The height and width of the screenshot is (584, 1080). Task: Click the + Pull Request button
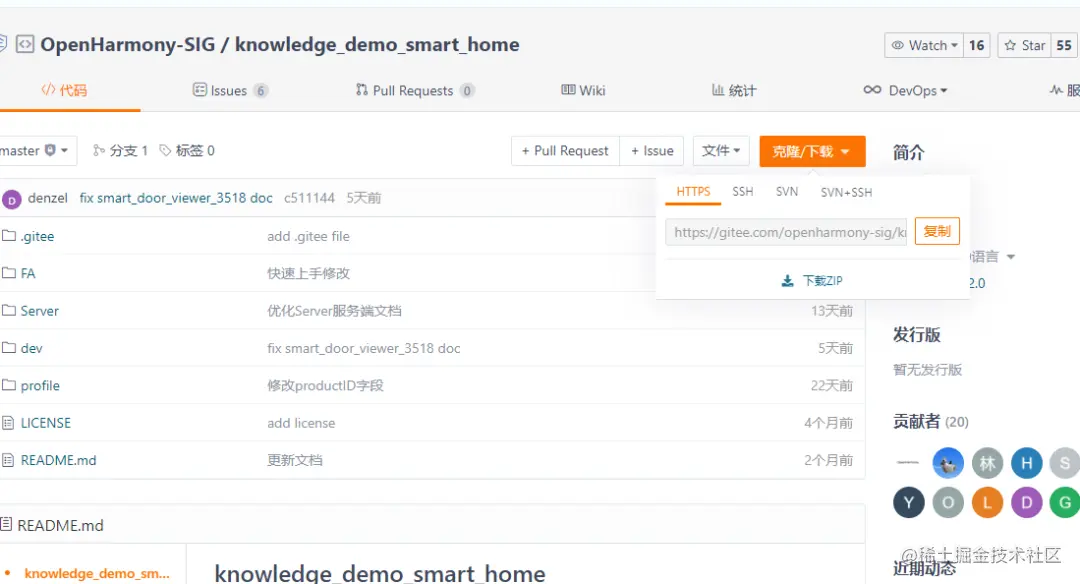[x=565, y=151]
